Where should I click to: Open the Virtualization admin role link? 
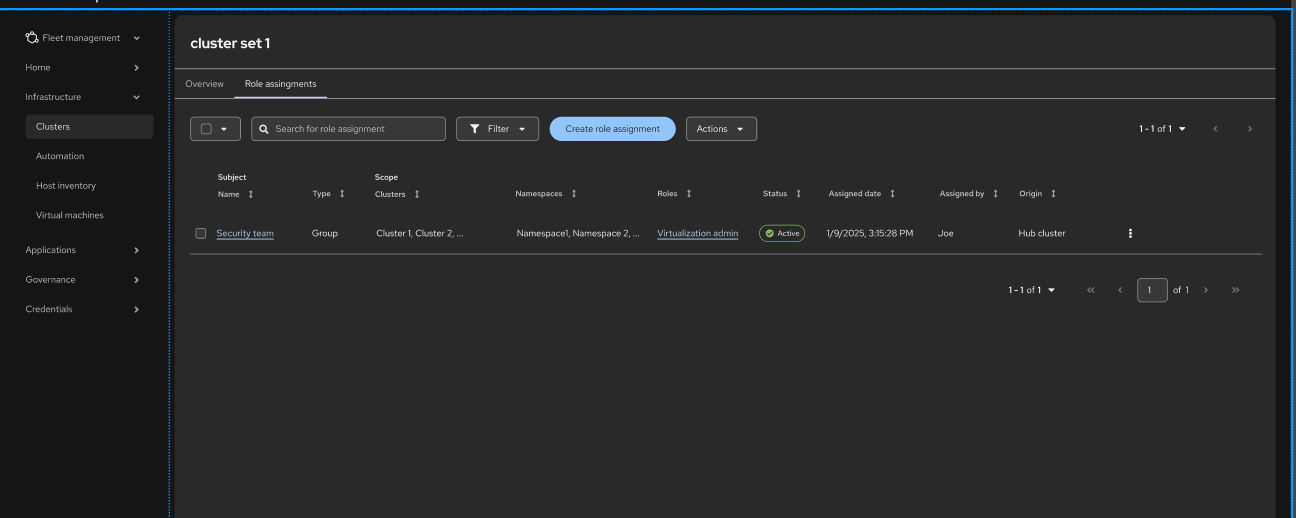(698, 233)
